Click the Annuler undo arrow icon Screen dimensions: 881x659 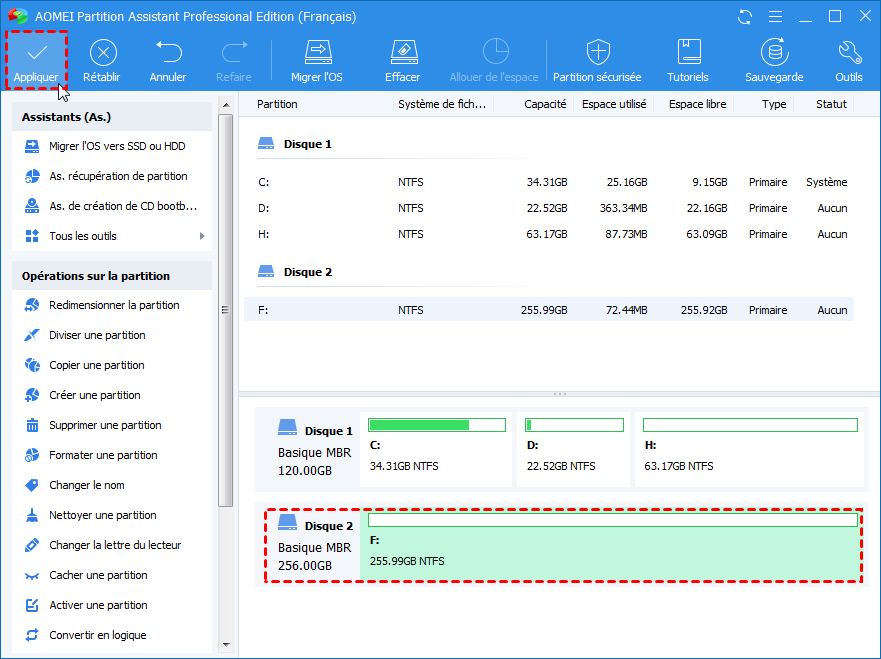coord(168,52)
